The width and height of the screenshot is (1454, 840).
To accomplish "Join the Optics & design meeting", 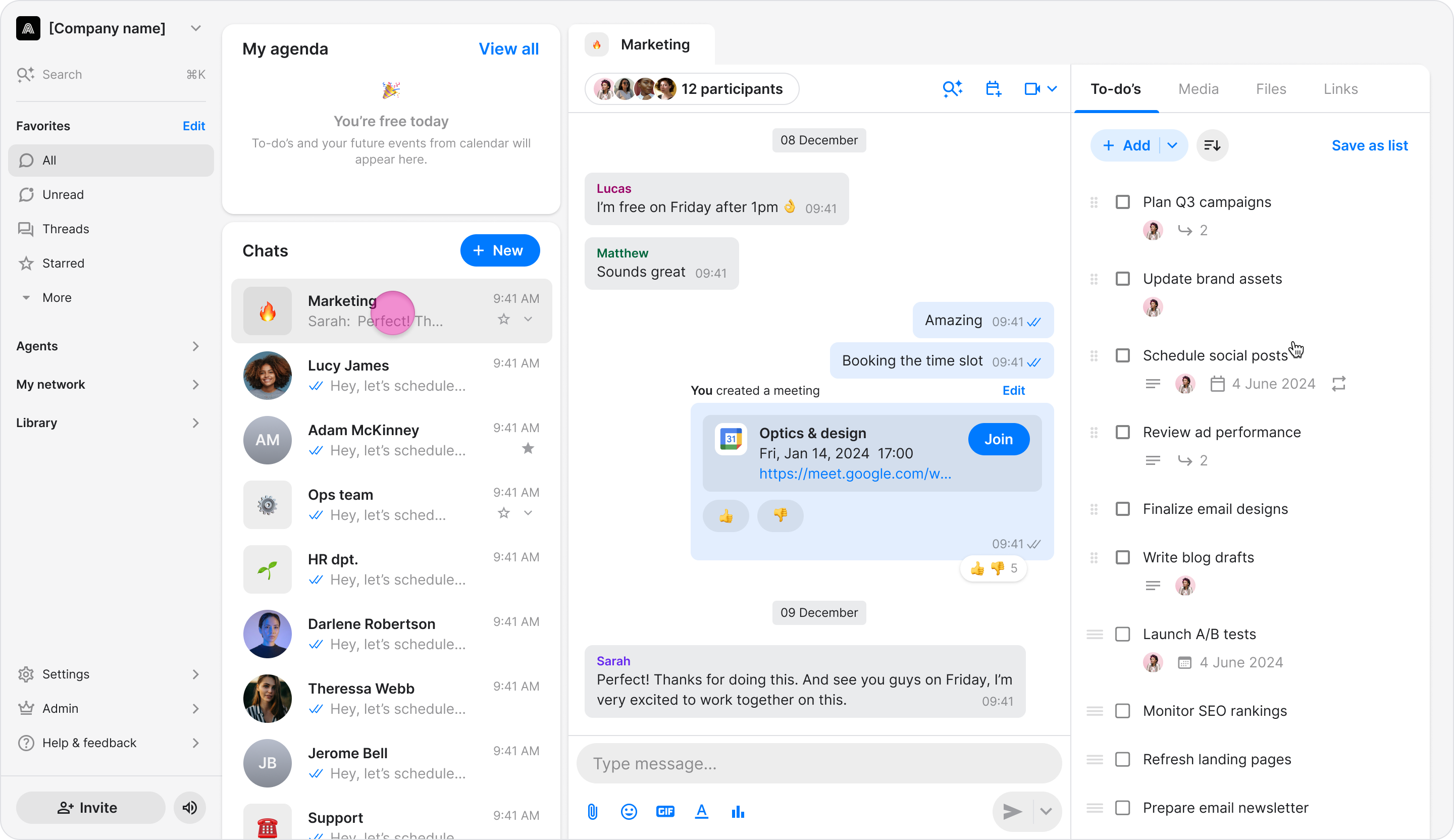I will (999, 440).
